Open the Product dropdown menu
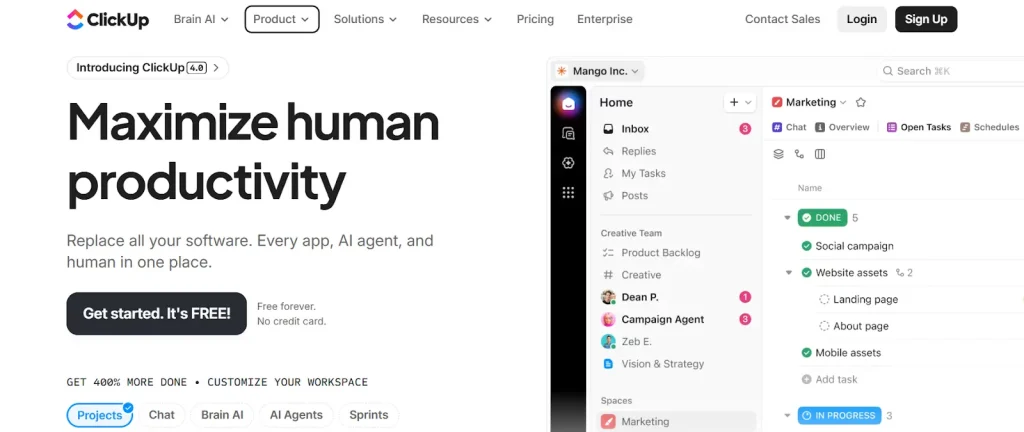The height and width of the screenshot is (432, 1024). click(281, 20)
